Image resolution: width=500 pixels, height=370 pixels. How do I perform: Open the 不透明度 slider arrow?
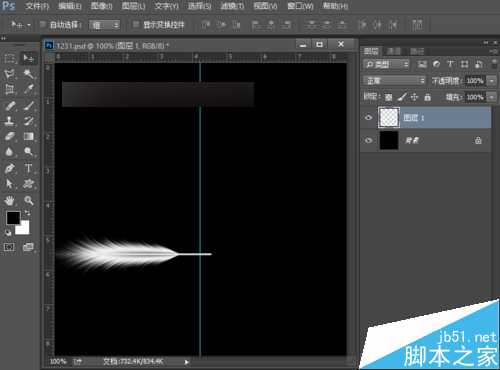click(492, 81)
